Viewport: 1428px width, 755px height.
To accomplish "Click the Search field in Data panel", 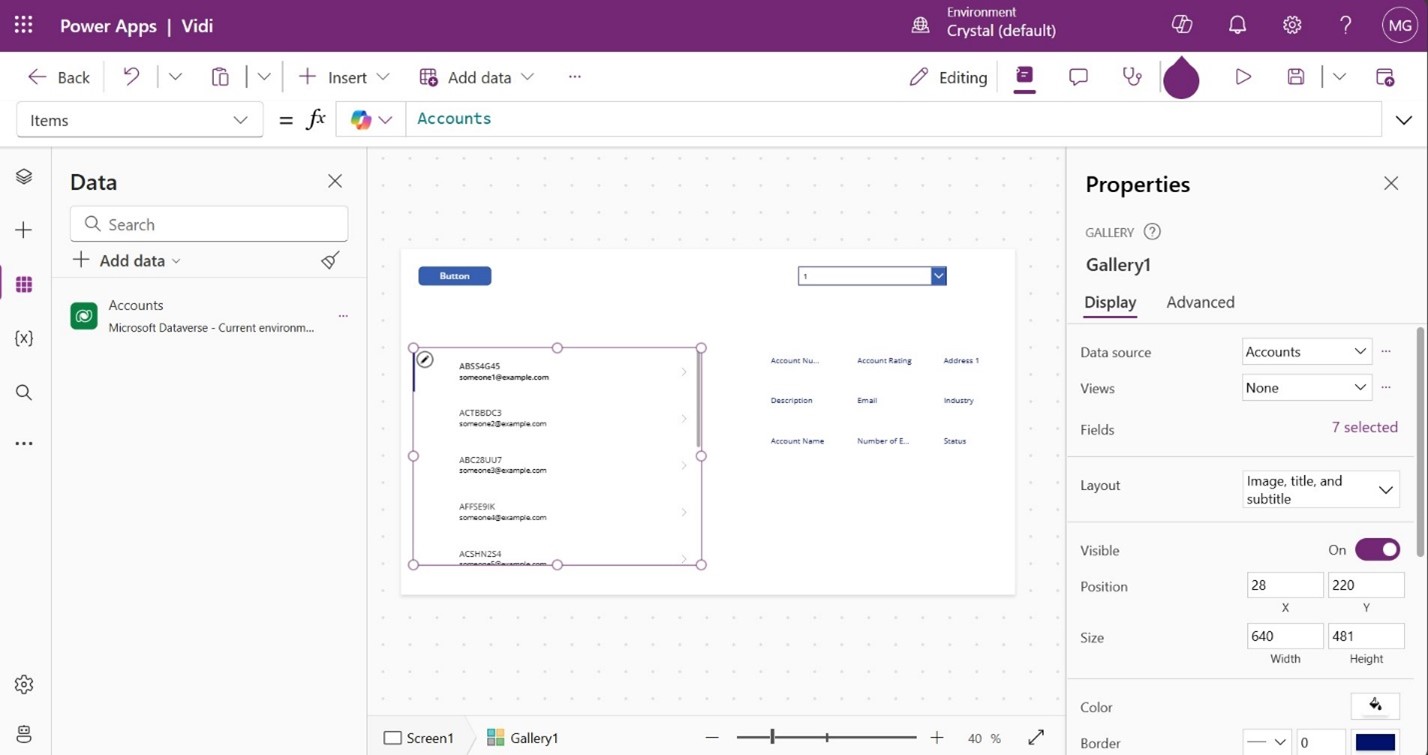I will (209, 224).
